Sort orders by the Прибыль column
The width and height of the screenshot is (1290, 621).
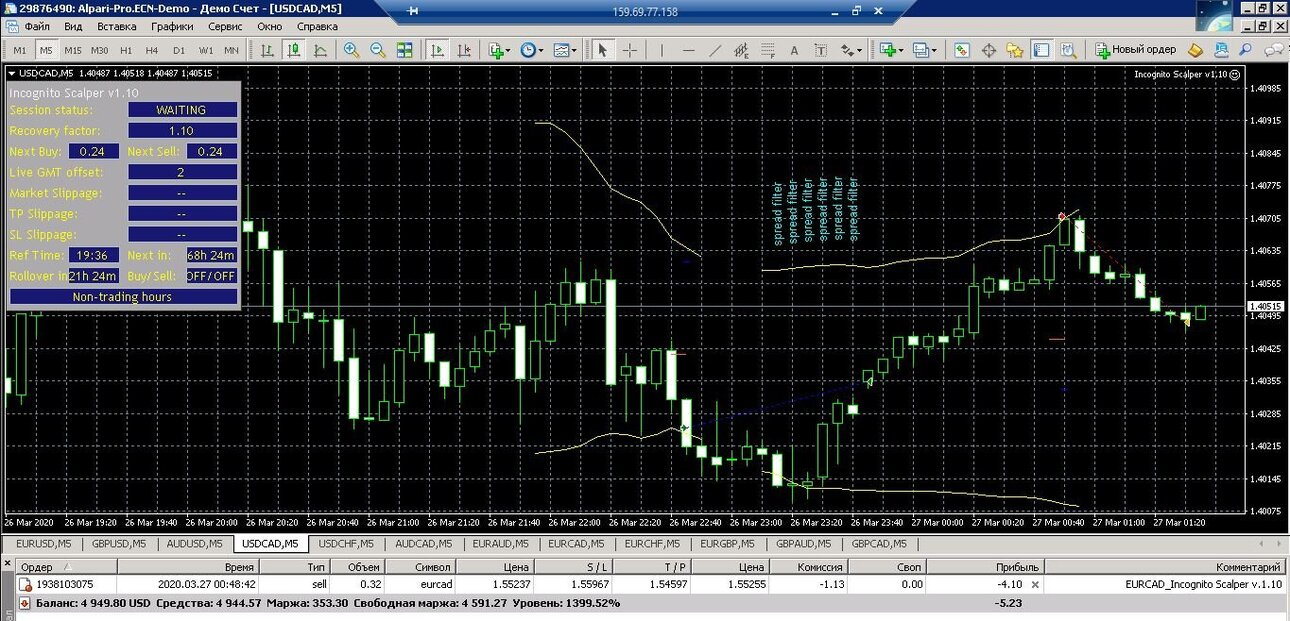tap(987, 567)
